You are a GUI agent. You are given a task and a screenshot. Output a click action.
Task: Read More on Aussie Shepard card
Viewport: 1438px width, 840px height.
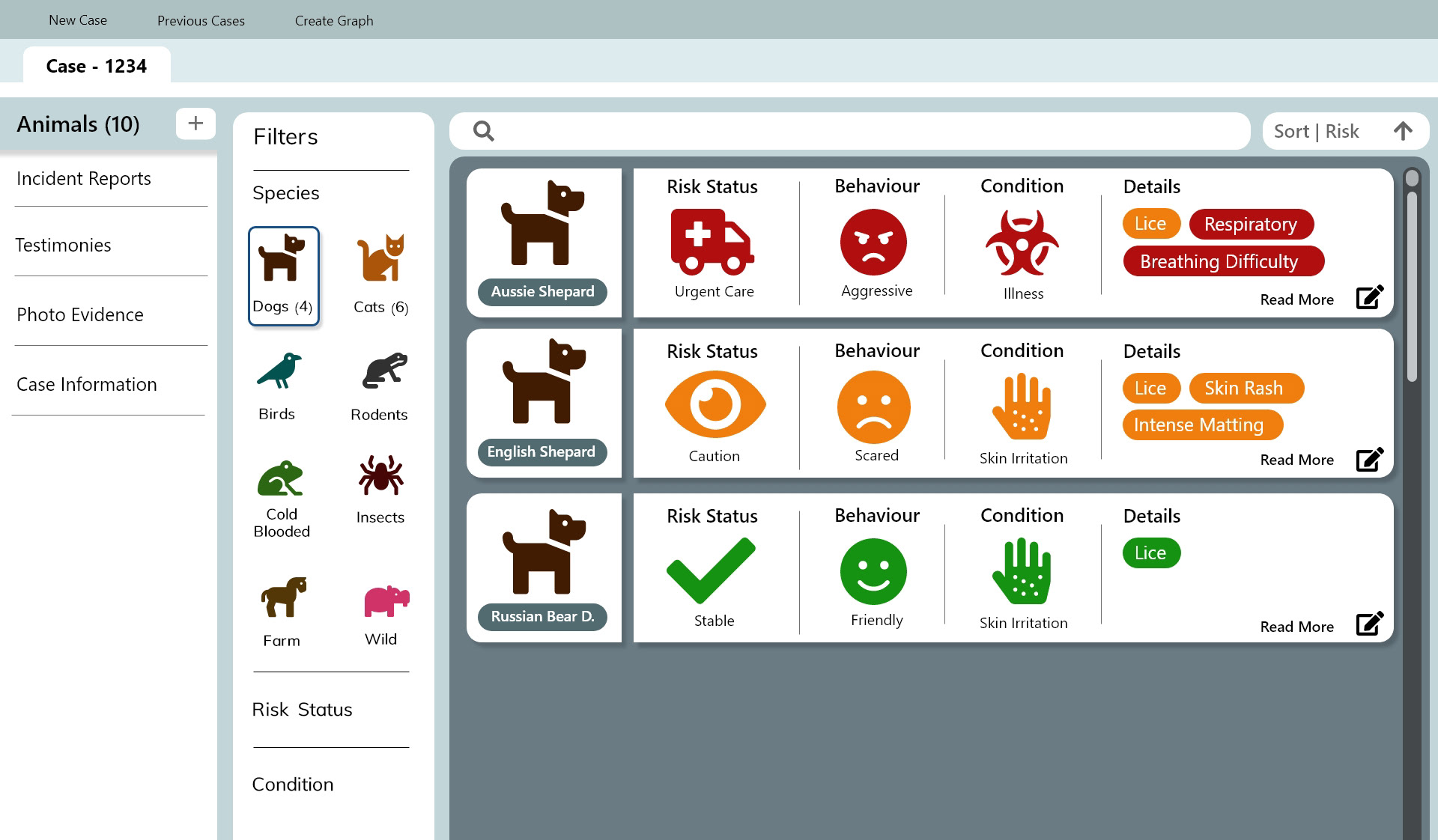click(1296, 299)
